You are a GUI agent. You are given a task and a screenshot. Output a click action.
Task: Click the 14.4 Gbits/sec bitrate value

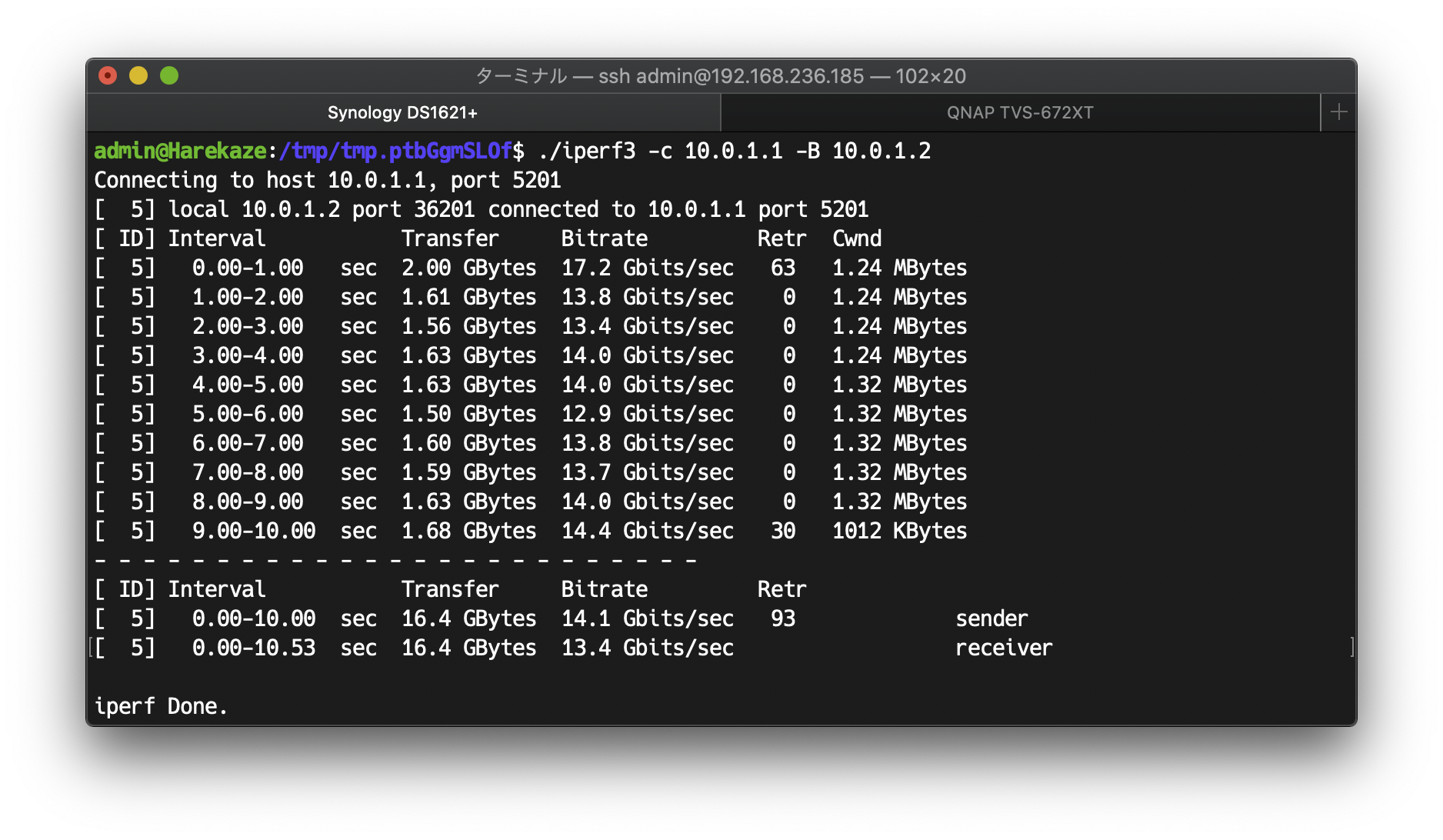pos(647,531)
